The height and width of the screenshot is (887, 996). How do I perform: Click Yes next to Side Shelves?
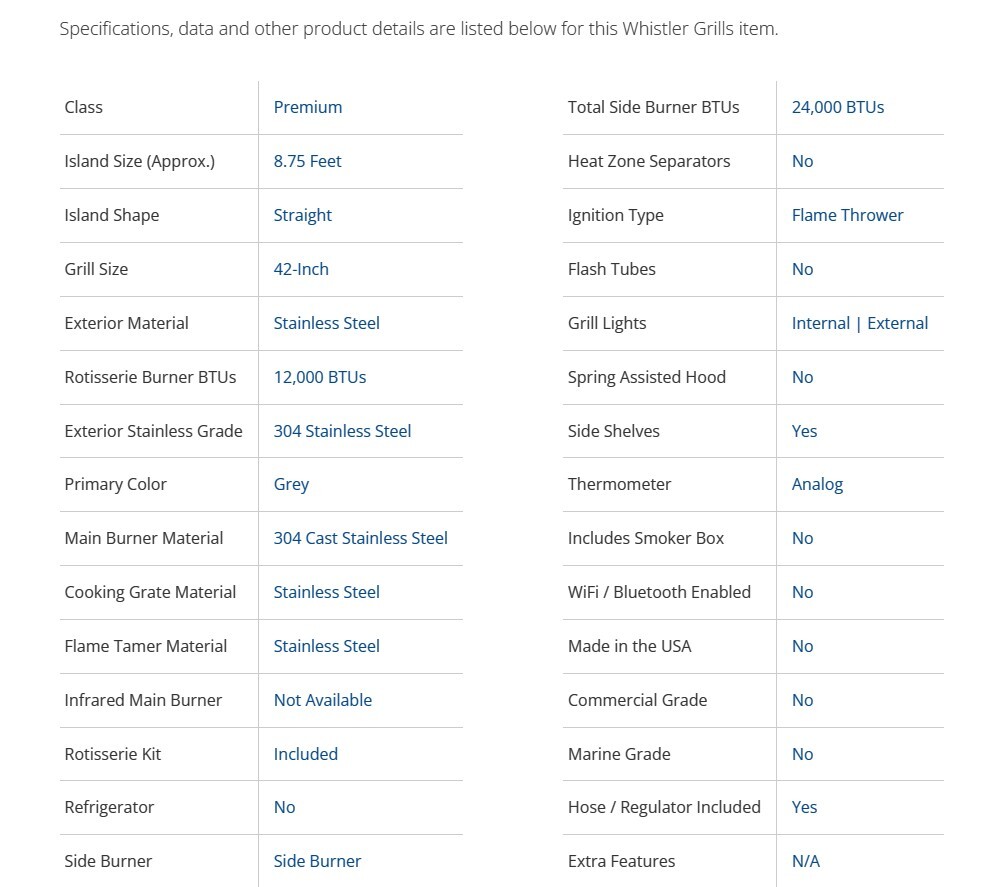click(x=804, y=431)
